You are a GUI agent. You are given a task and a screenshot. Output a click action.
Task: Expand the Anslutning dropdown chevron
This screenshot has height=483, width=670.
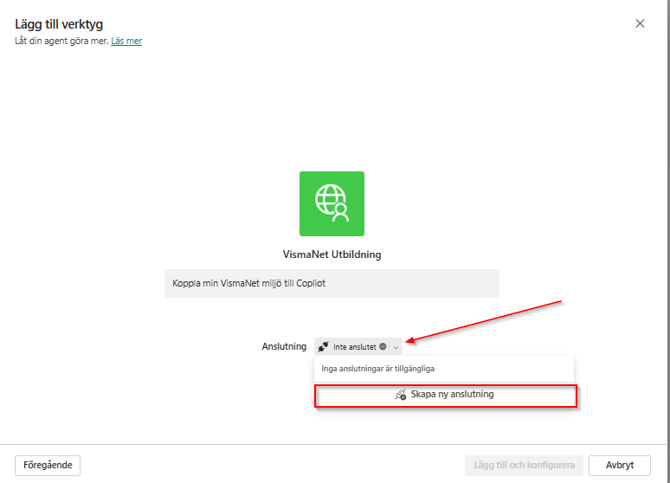click(x=396, y=347)
